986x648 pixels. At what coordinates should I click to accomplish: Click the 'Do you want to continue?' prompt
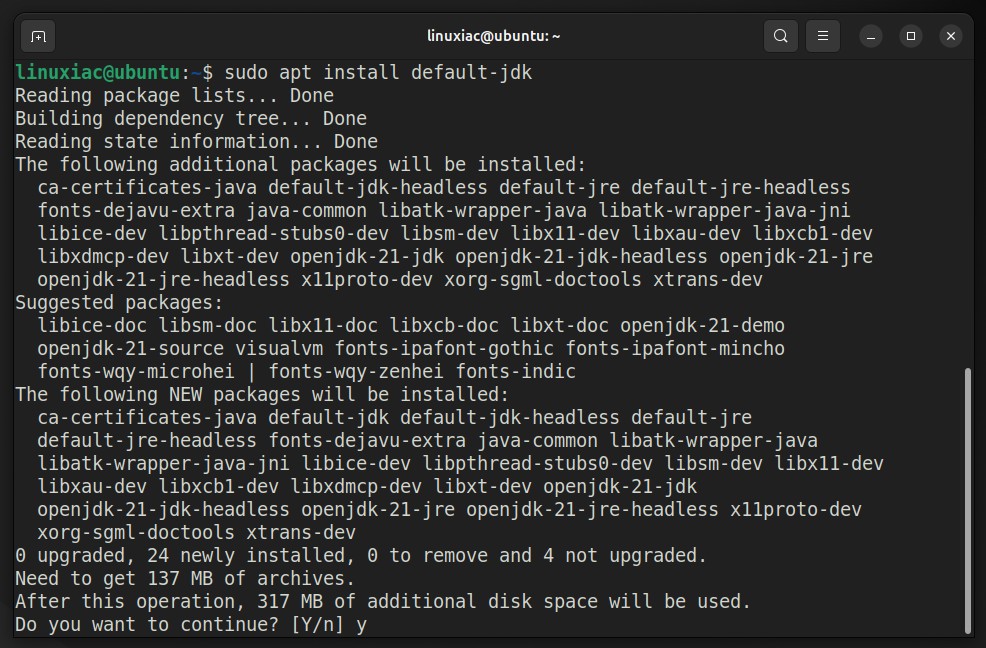coord(146,625)
